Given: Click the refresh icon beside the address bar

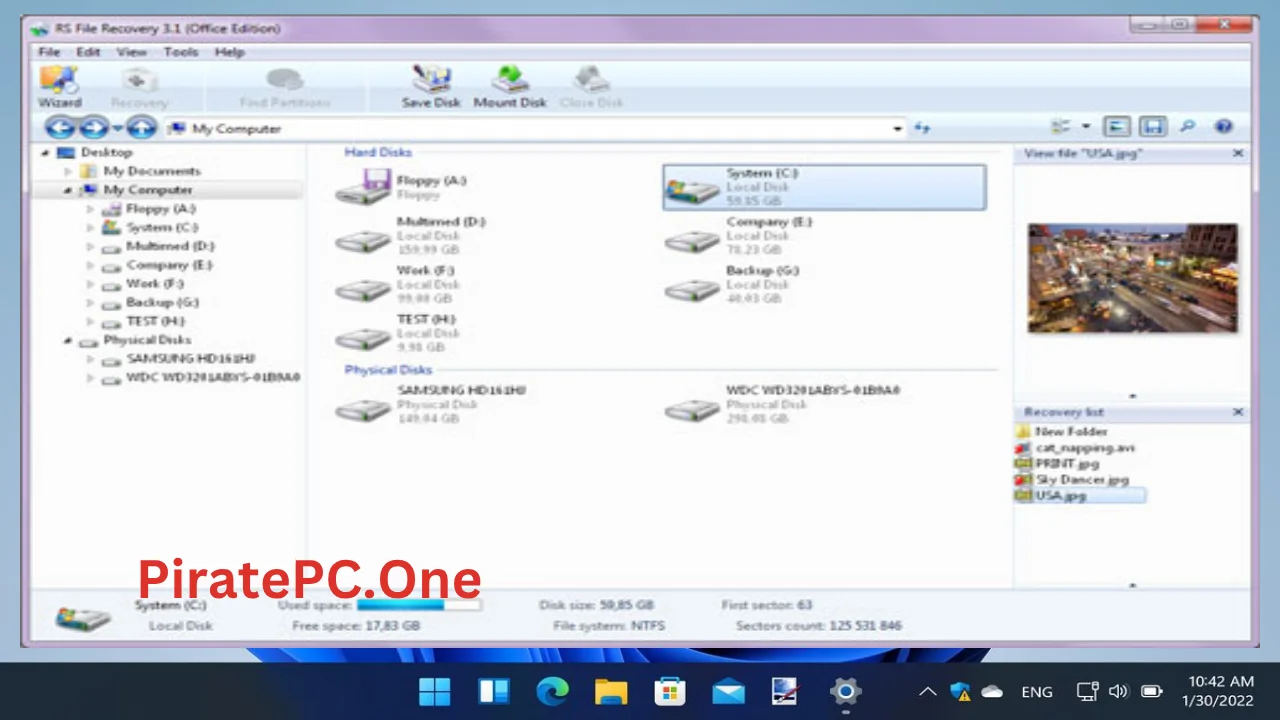Looking at the screenshot, I should click(922, 128).
